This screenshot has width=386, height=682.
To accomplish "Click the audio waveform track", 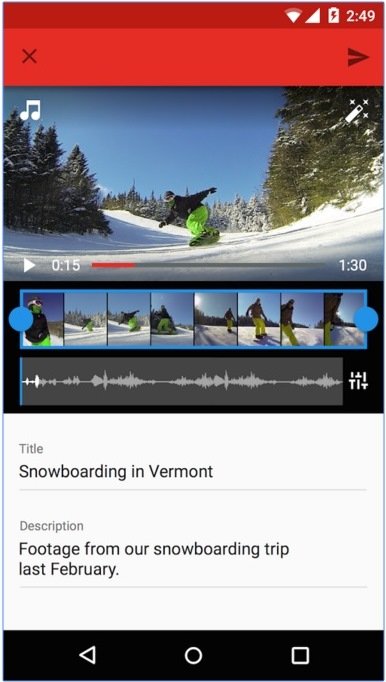I will [x=181, y=381].
